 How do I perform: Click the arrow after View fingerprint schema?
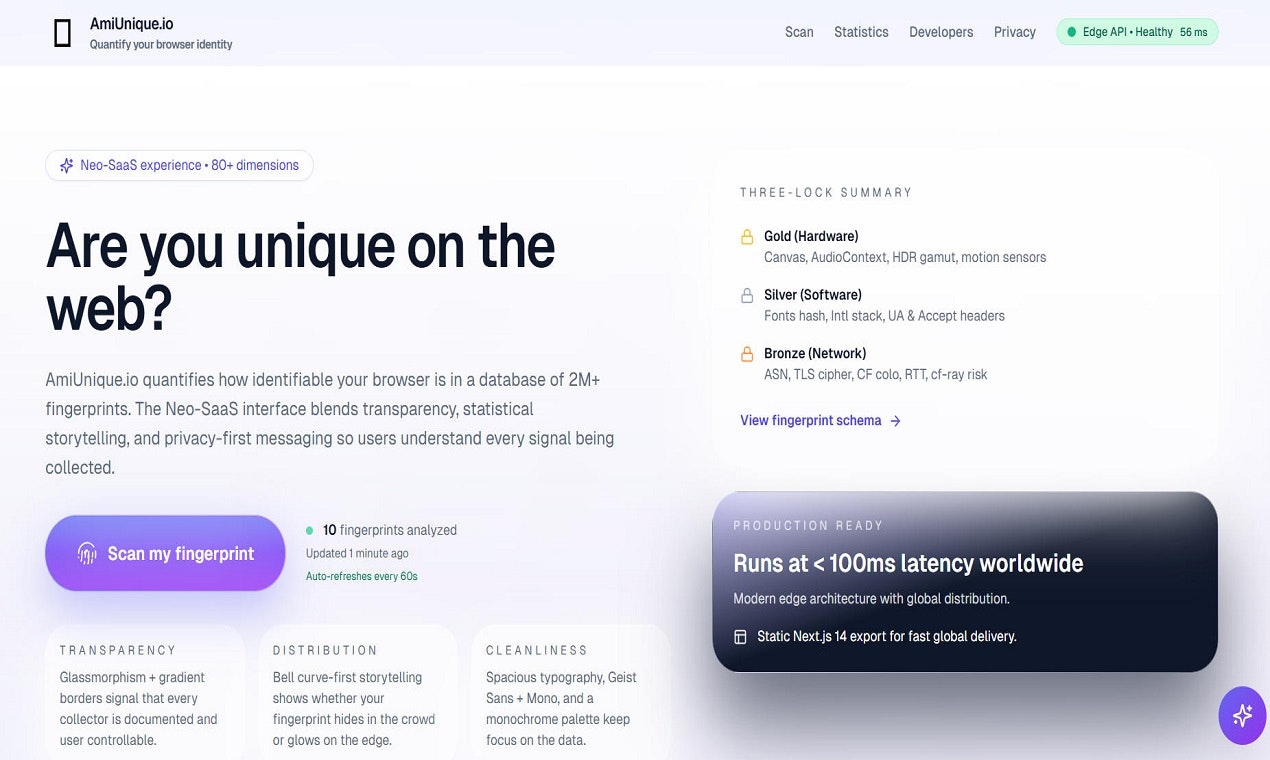click(897, 421)
